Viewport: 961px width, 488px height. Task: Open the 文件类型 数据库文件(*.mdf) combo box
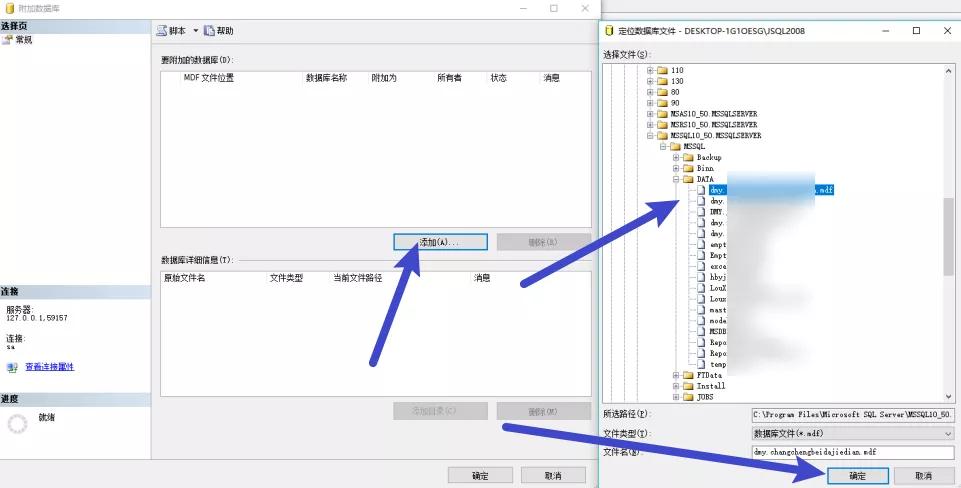[x=853, y=433]
